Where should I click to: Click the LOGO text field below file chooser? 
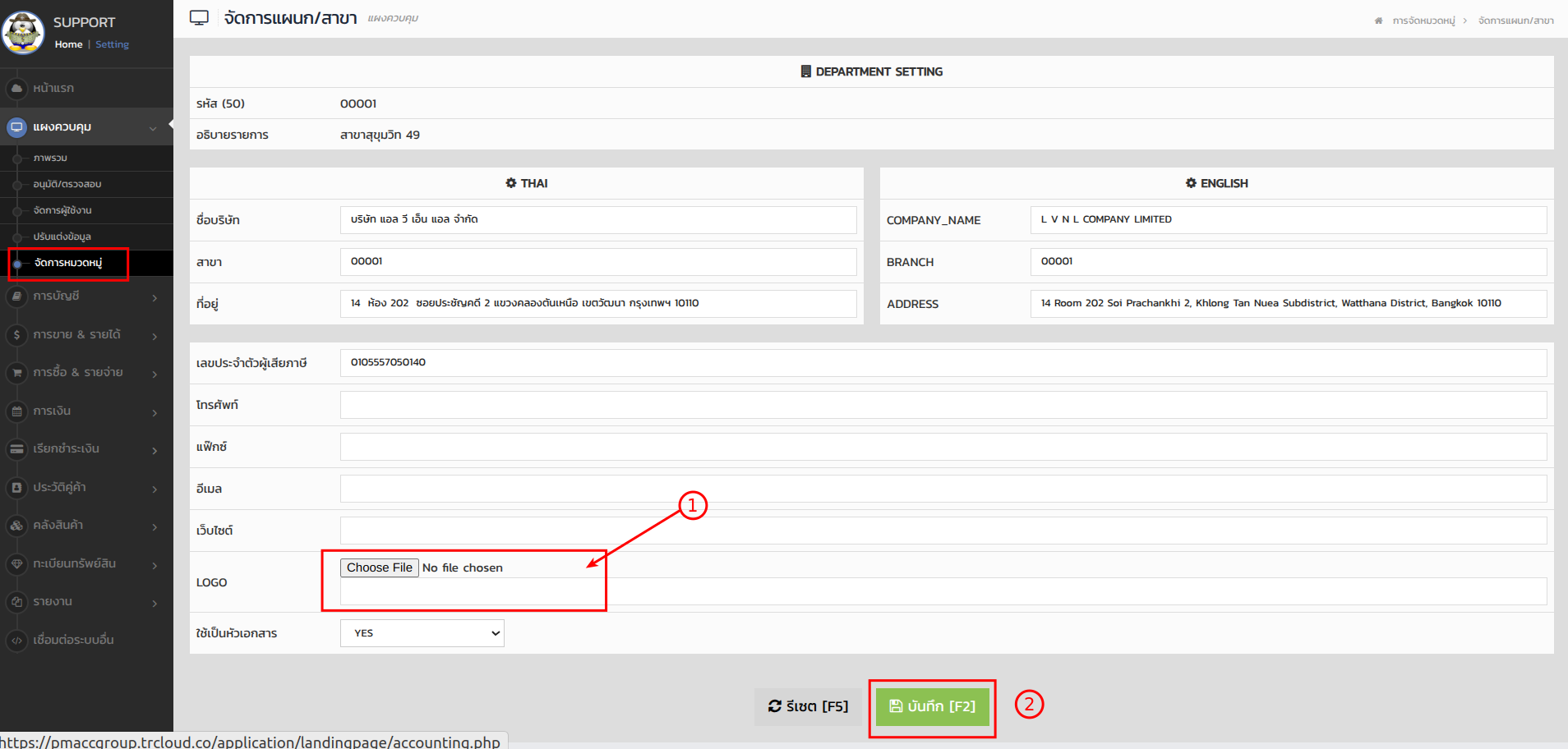coord(943,591)
